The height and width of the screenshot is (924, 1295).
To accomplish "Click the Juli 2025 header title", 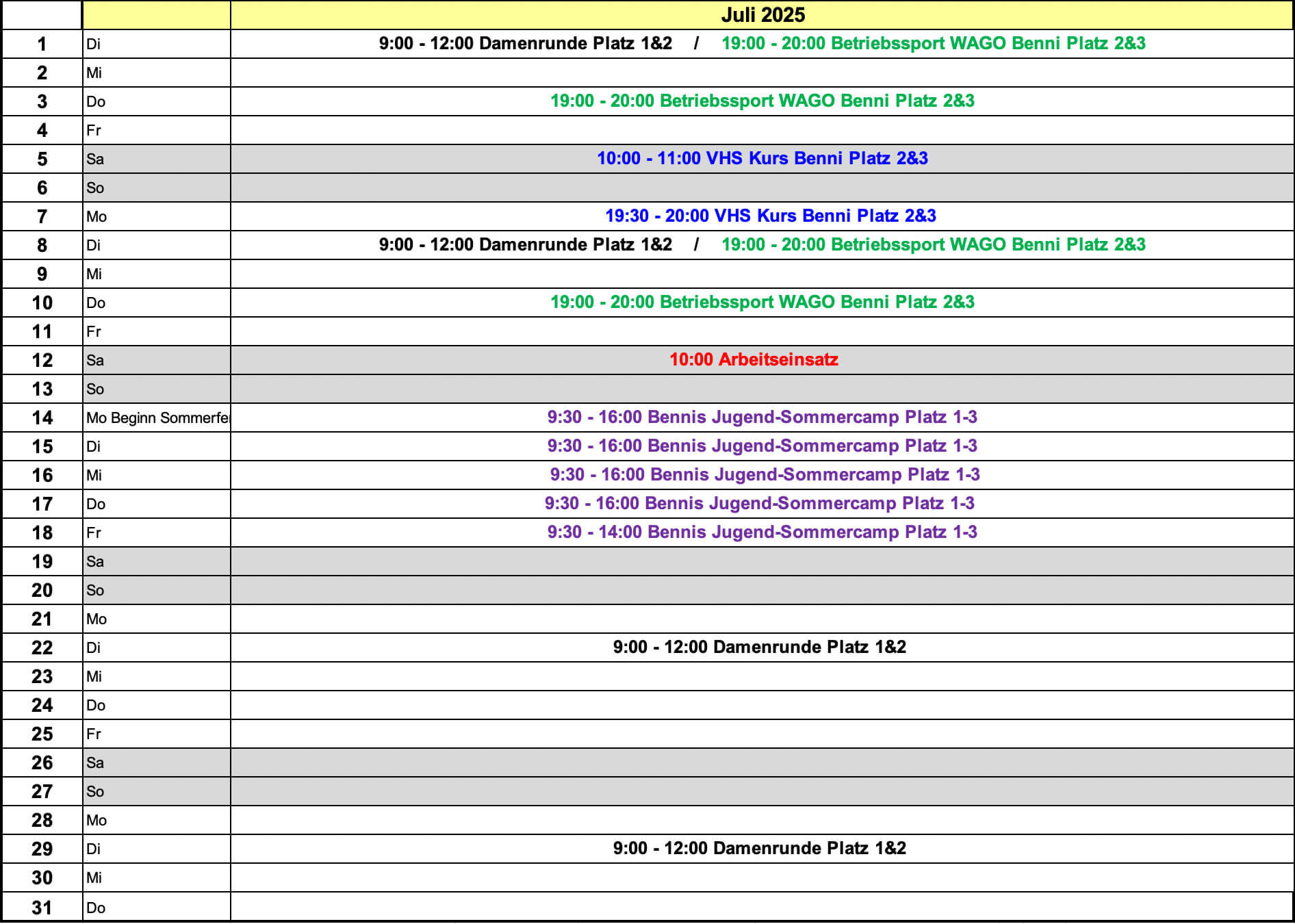I will pyautogui.click(x=762, y=15).
